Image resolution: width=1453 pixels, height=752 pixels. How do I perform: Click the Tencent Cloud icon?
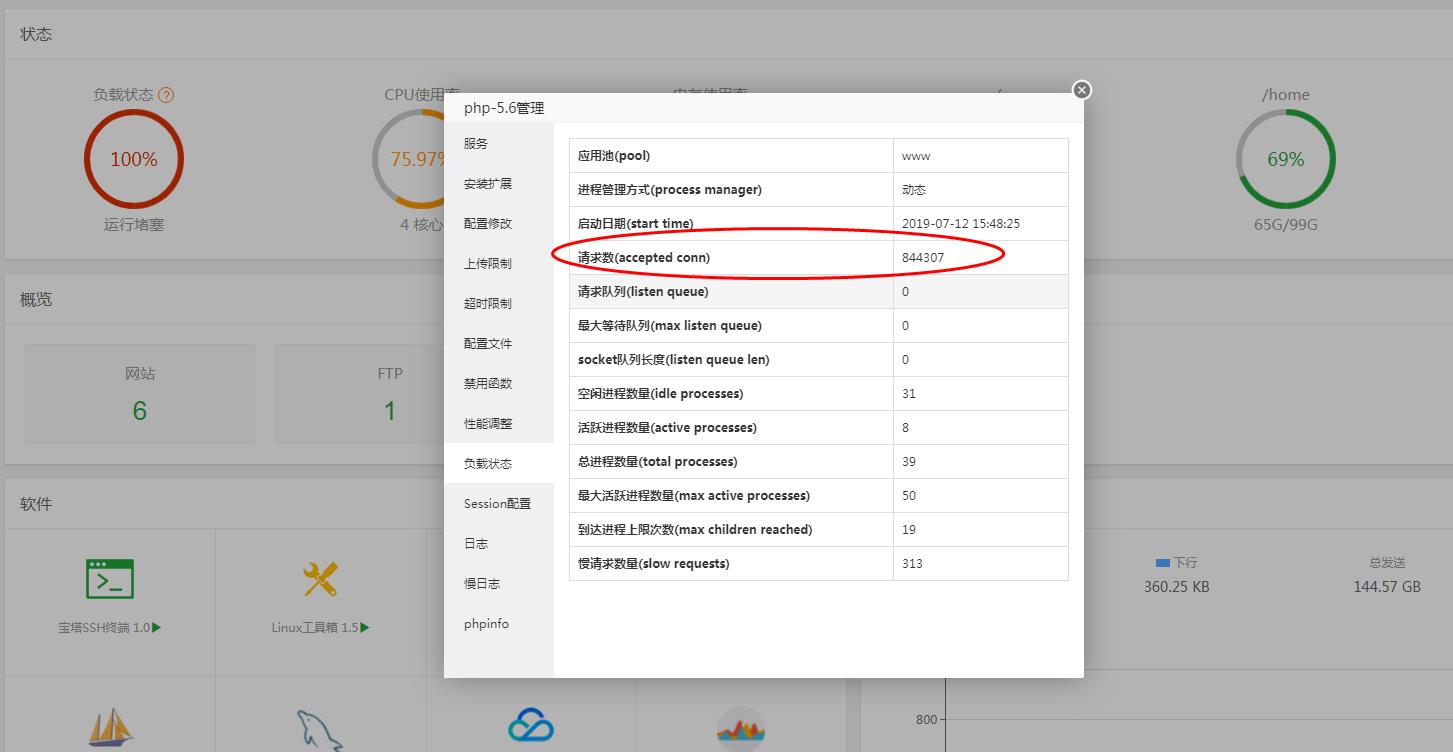click(530, 727)
